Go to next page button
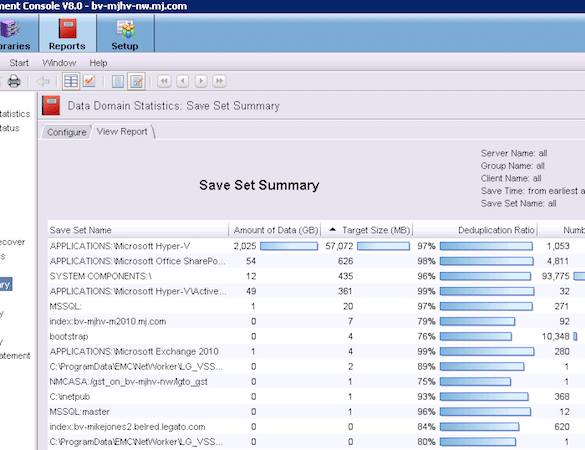Image resolution: width=585 pixels, height=450 pixels. [201, 81]
